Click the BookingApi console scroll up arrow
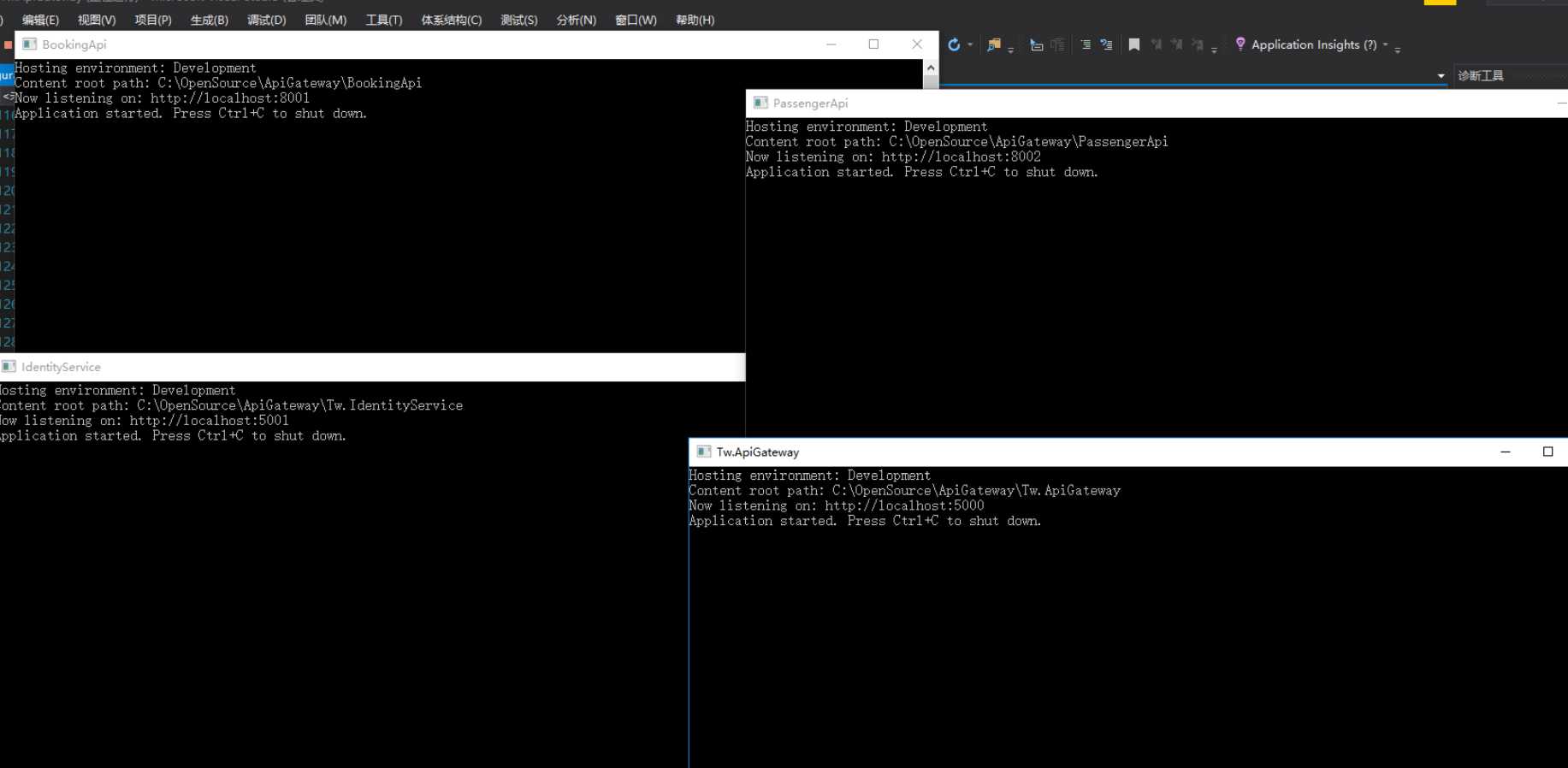 click(x=931, y=68)
